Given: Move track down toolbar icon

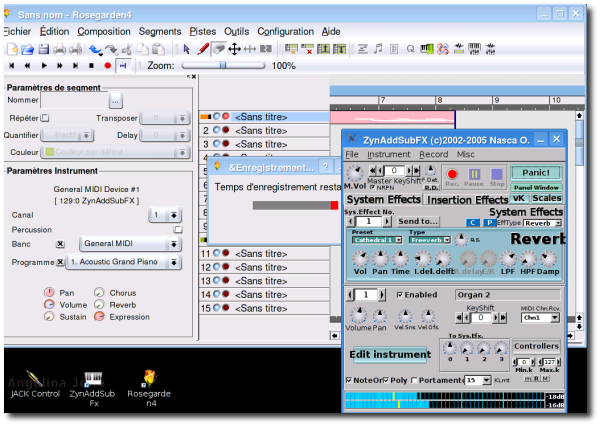Looking at the screenshot, I should (x=339, y=49).
